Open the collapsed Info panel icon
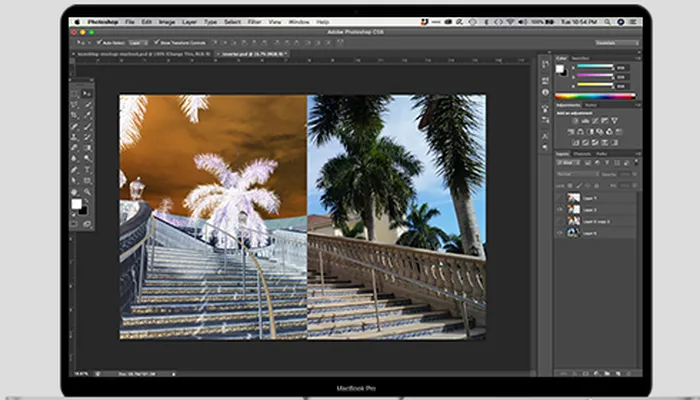Screen dimensions: 700x400 coord(546,92)
